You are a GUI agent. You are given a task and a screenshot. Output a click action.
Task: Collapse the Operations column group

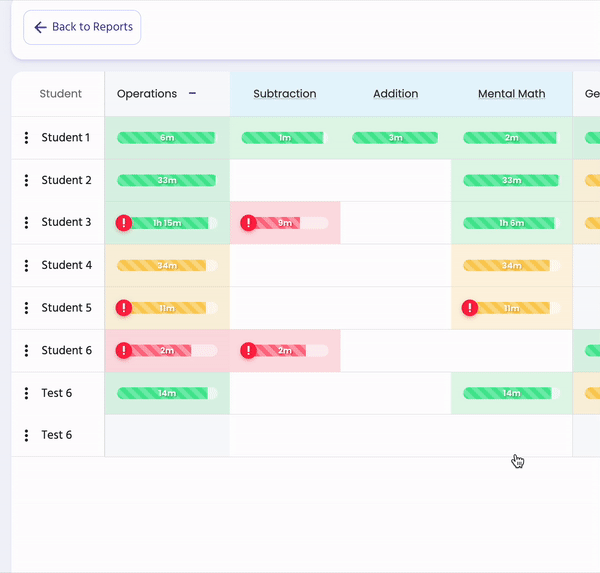tap(192, 93)
